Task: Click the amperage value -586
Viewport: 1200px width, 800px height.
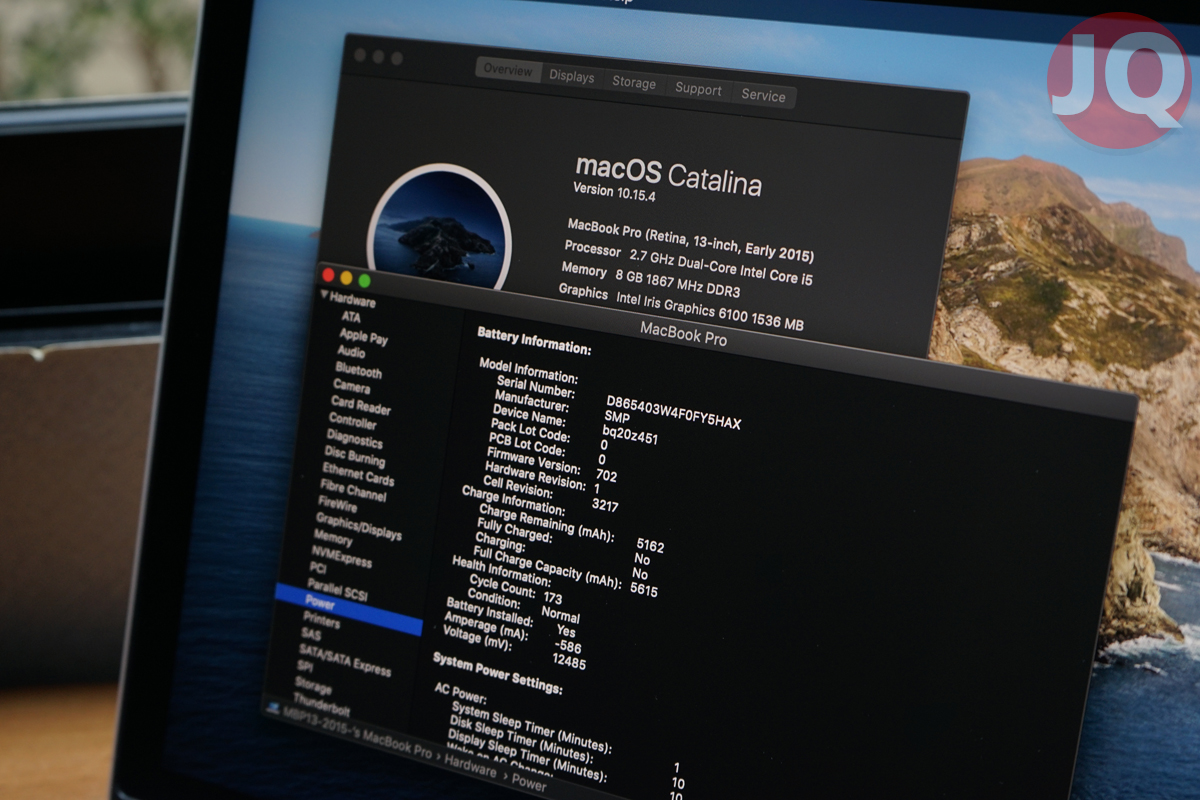Action: (x=567, y=646)
